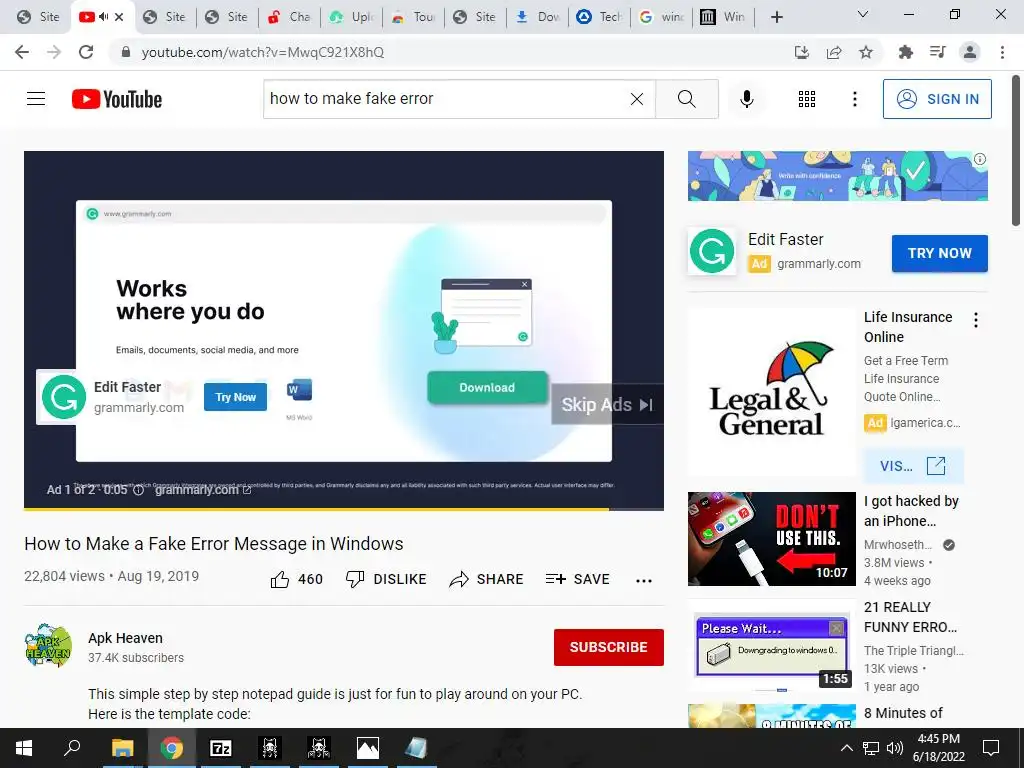Open Apk Heaven channel avatar
The image size is (1024, 768).
point(48,645)
